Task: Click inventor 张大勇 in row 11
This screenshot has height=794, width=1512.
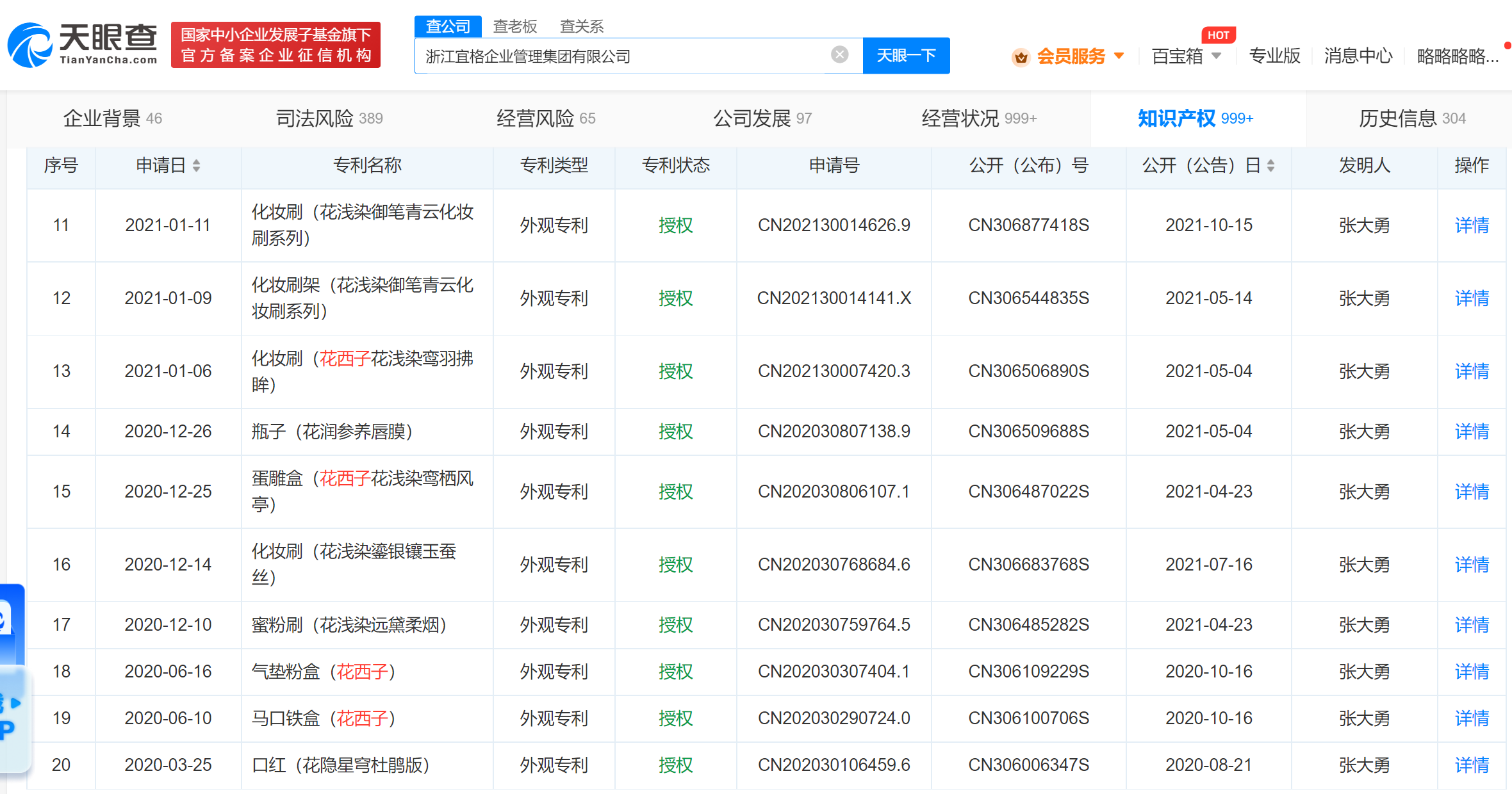Action: point(1364,225)
